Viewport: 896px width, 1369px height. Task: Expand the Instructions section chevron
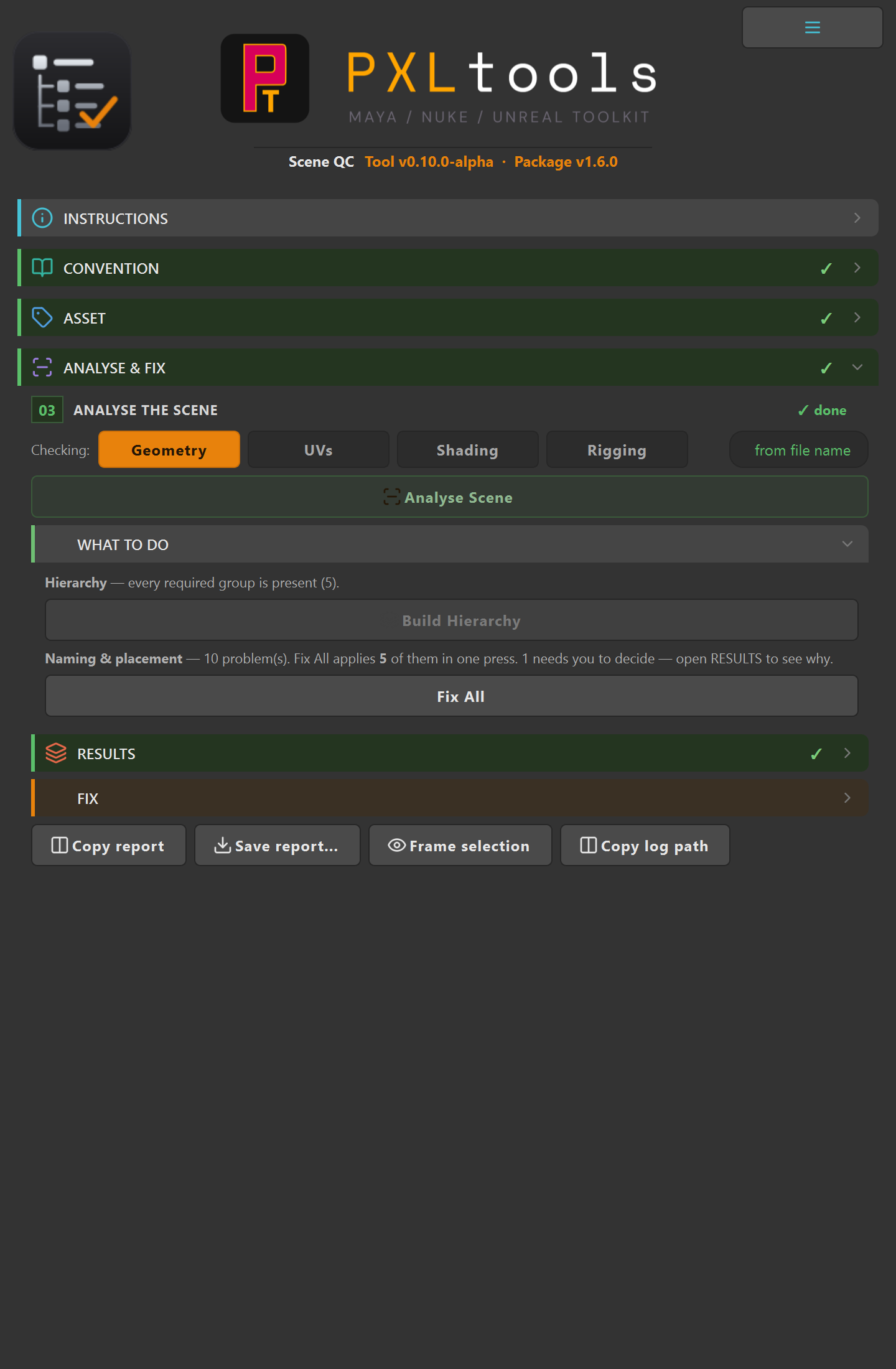tap(857, 218)
